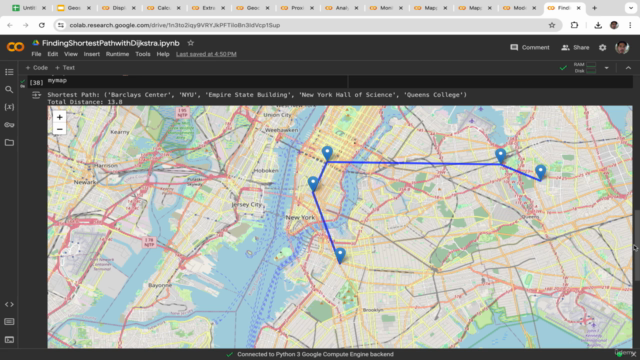Open the Runtime menu
640x360 pixels.
coord(117,54)
